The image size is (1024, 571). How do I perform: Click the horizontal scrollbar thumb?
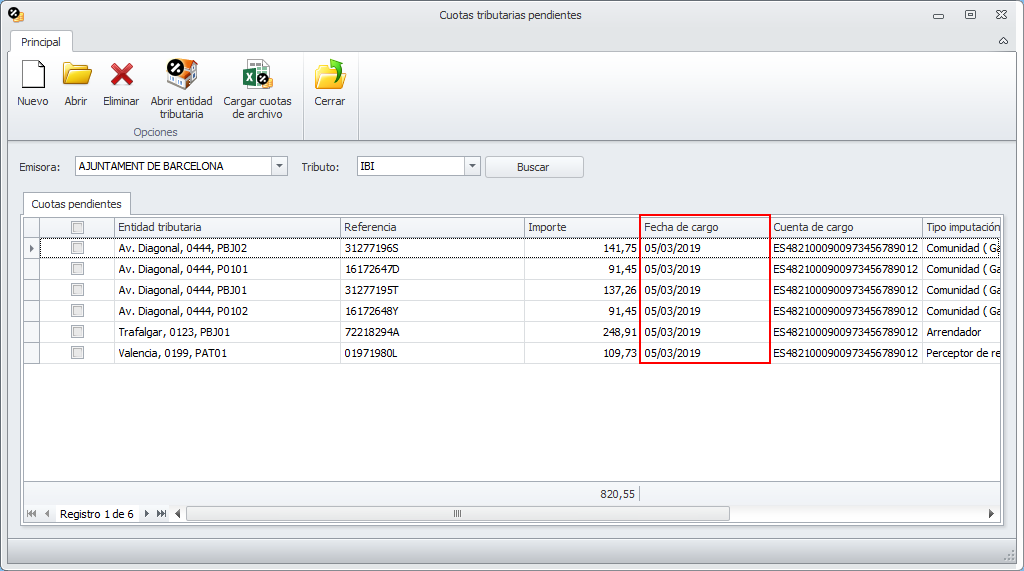pos(457,514)
